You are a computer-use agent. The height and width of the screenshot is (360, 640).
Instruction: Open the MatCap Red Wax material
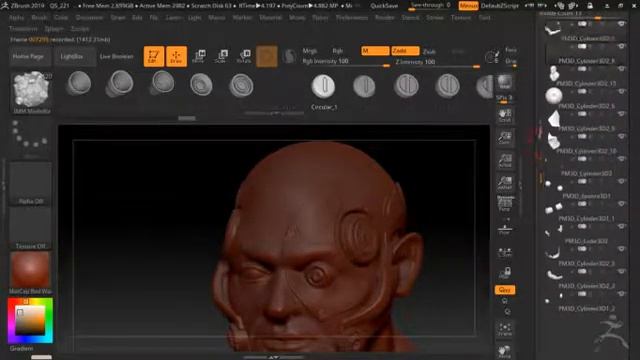(x=31, y=273)
